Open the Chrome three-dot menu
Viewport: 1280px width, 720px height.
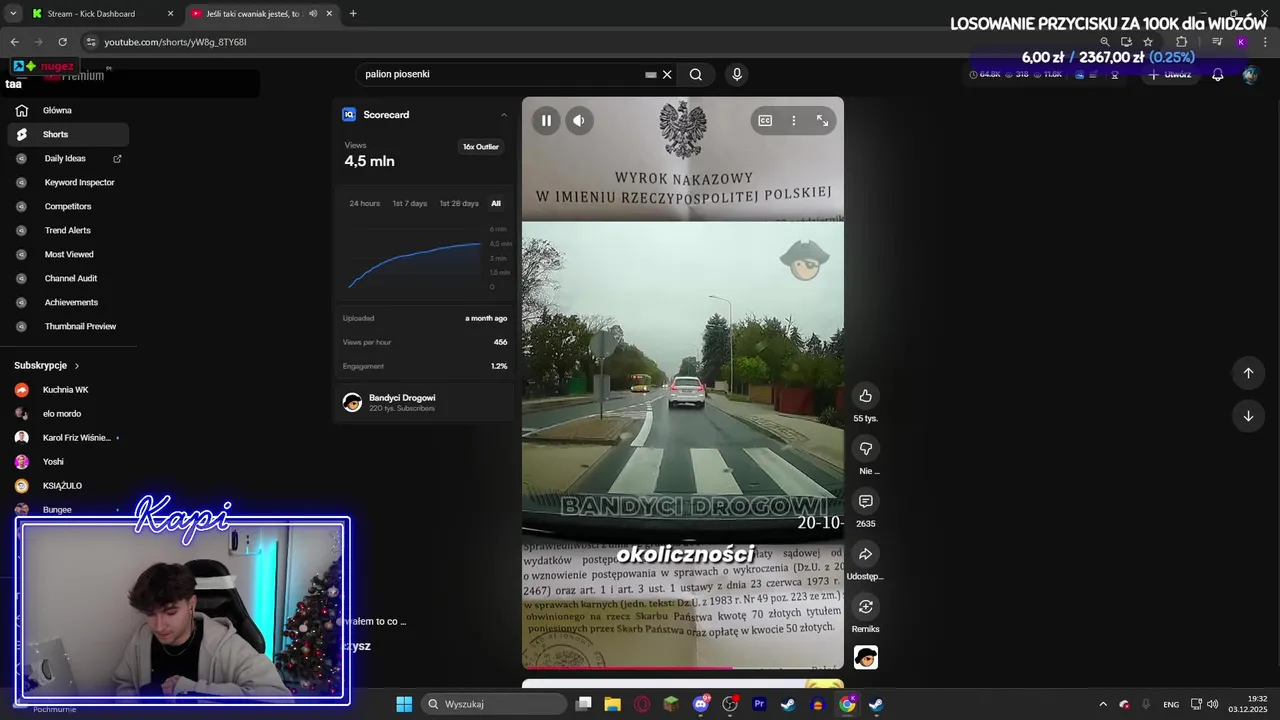(x=1266, y=42)
